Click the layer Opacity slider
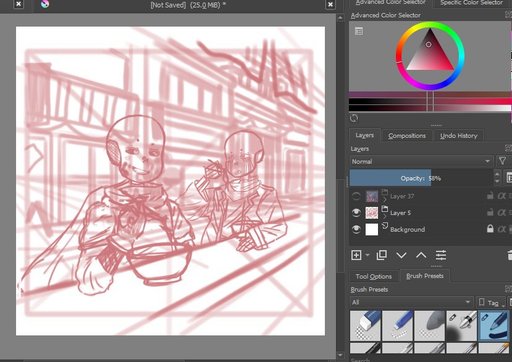The image size is (512, 362). coord(421,178)
